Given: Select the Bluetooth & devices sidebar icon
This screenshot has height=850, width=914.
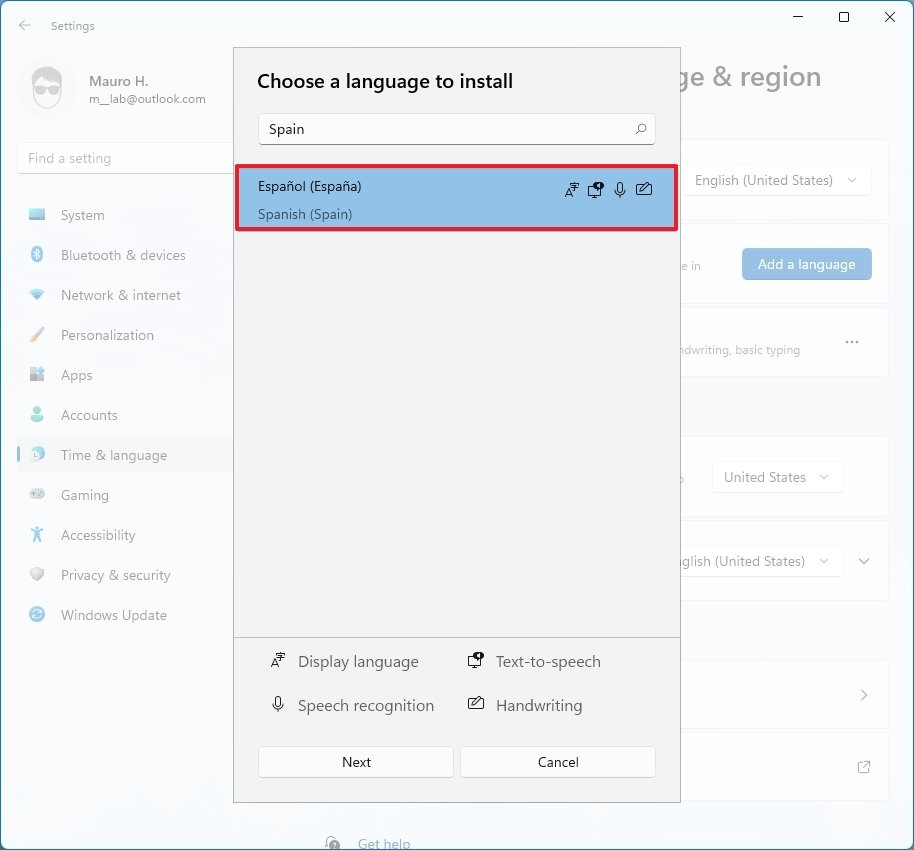Looking at the screenshot, I should coord(36,255).
